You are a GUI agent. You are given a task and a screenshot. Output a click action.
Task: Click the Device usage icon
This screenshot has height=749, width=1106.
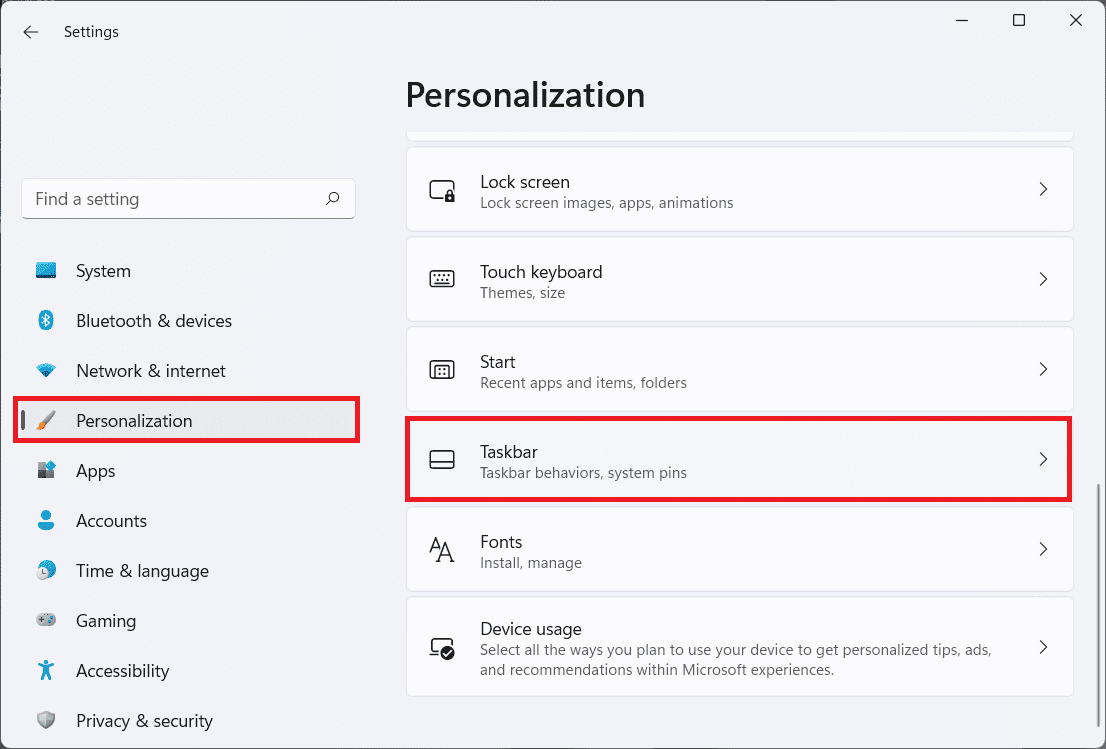point(442,647)
